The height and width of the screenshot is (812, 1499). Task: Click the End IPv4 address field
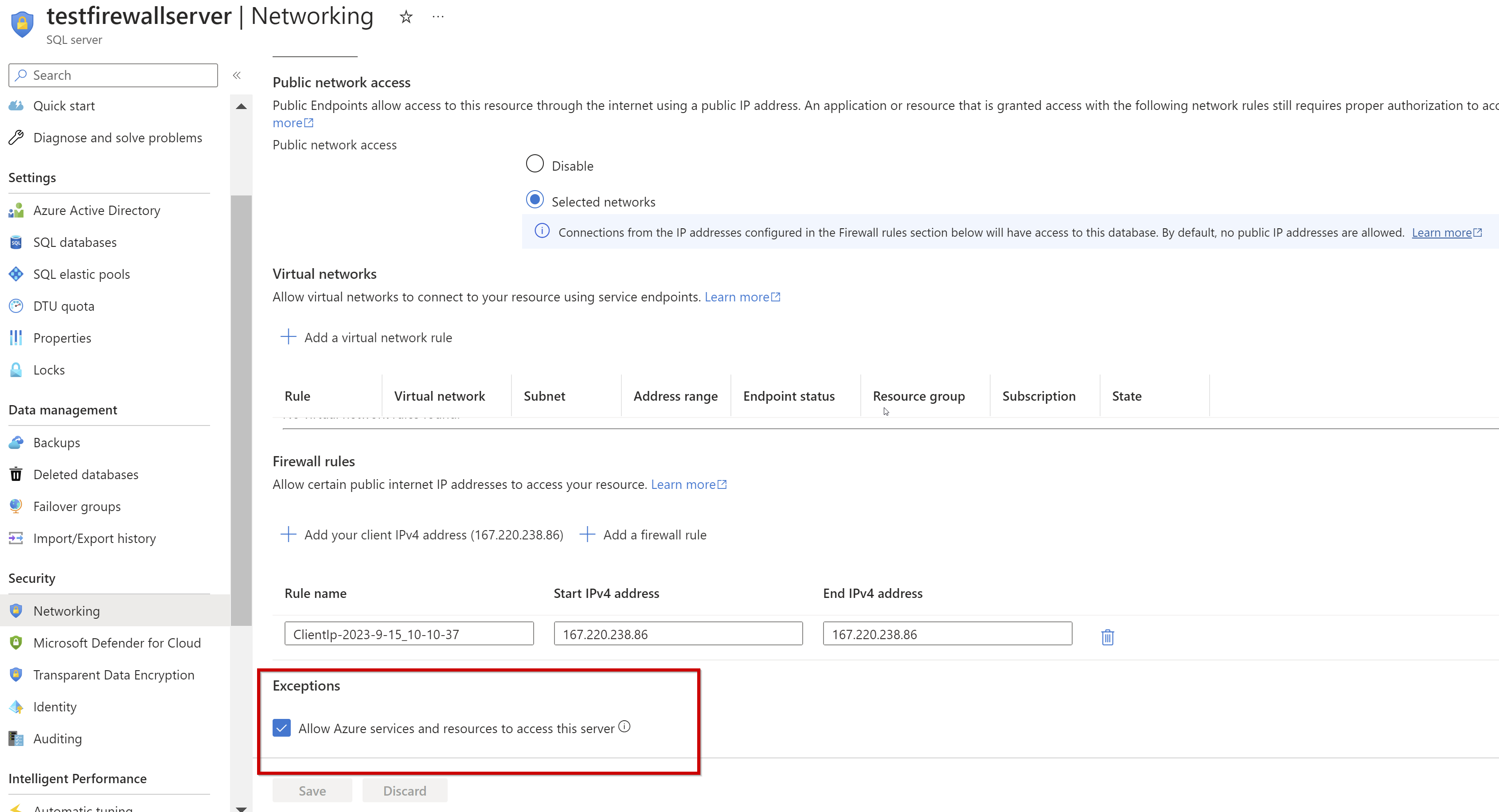[x=947, y=633]
